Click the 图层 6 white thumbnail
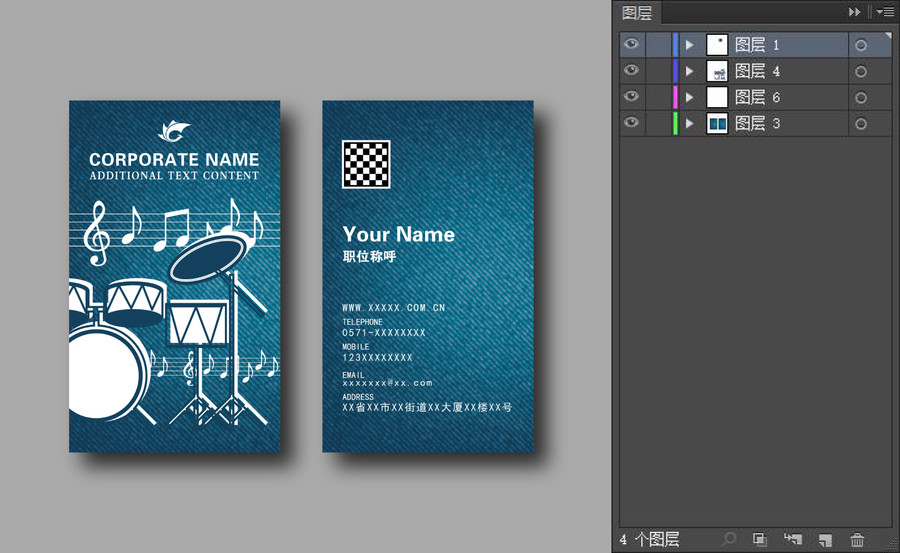900x553 pixels. 717,97
